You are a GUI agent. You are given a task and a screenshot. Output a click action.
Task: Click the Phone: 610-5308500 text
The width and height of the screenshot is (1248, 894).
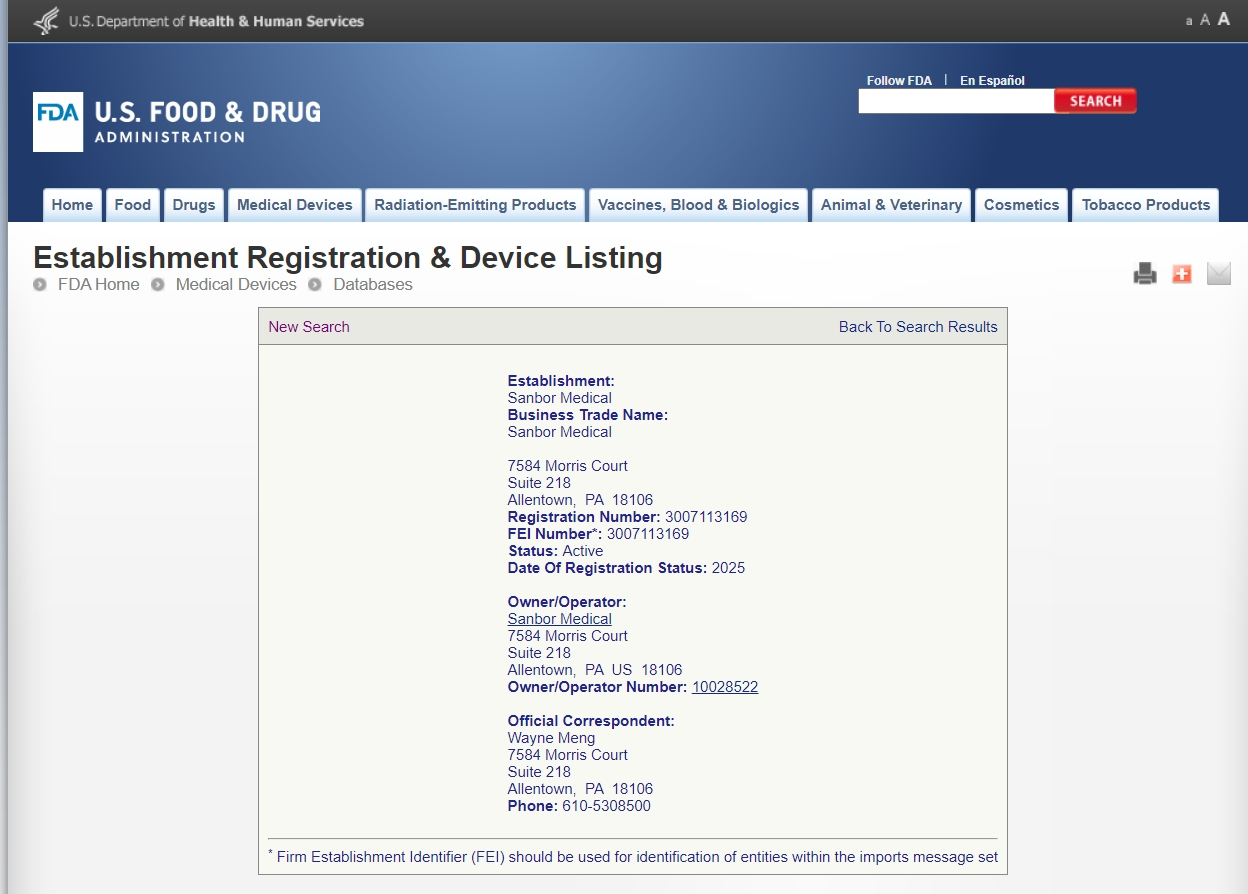[x=579, y=806]
